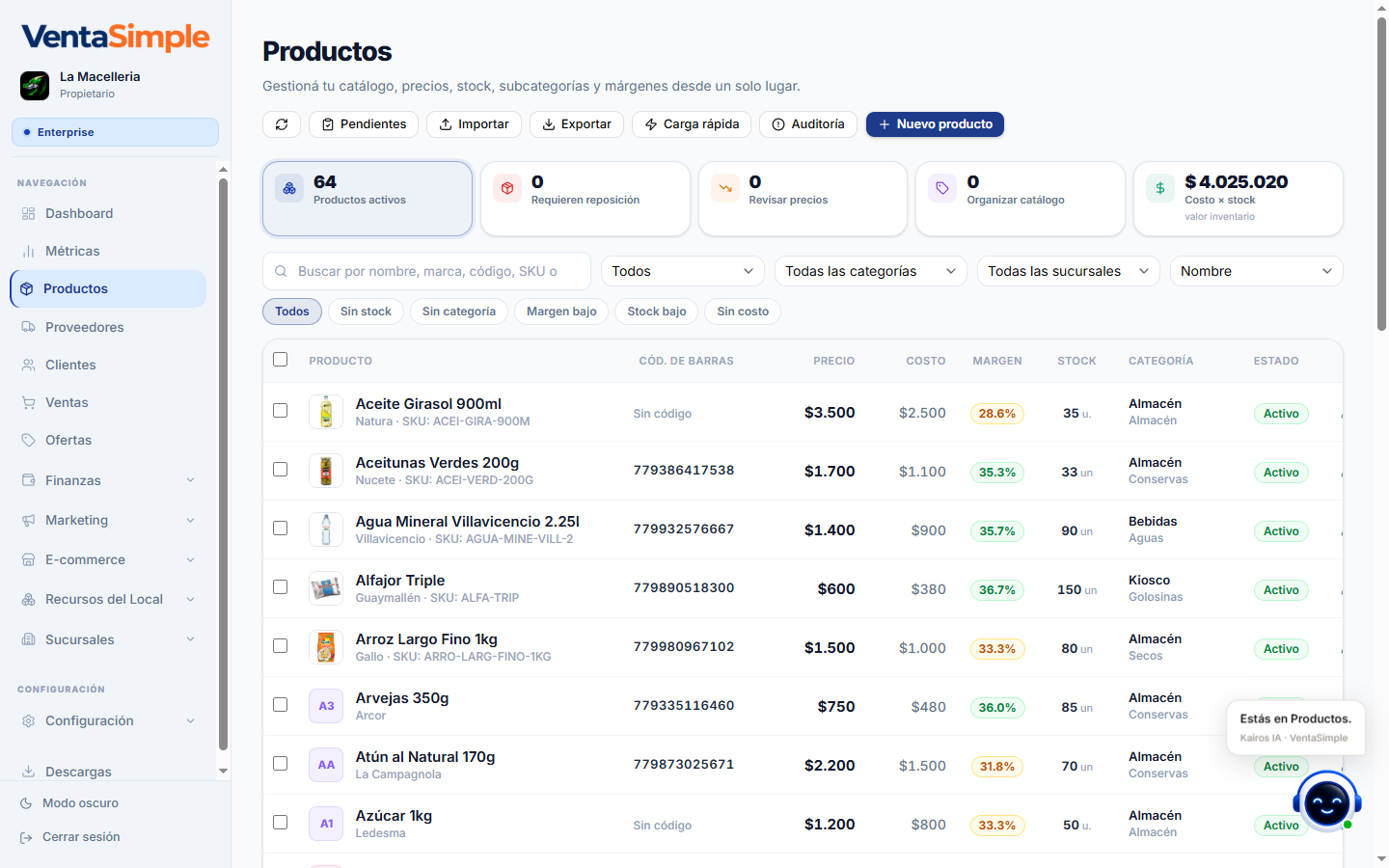Image resolution: width=1389 pixels, height=868 pixels.
Task: Click the La Macelleria profile avatar
Action: click(x=35, y=85)
